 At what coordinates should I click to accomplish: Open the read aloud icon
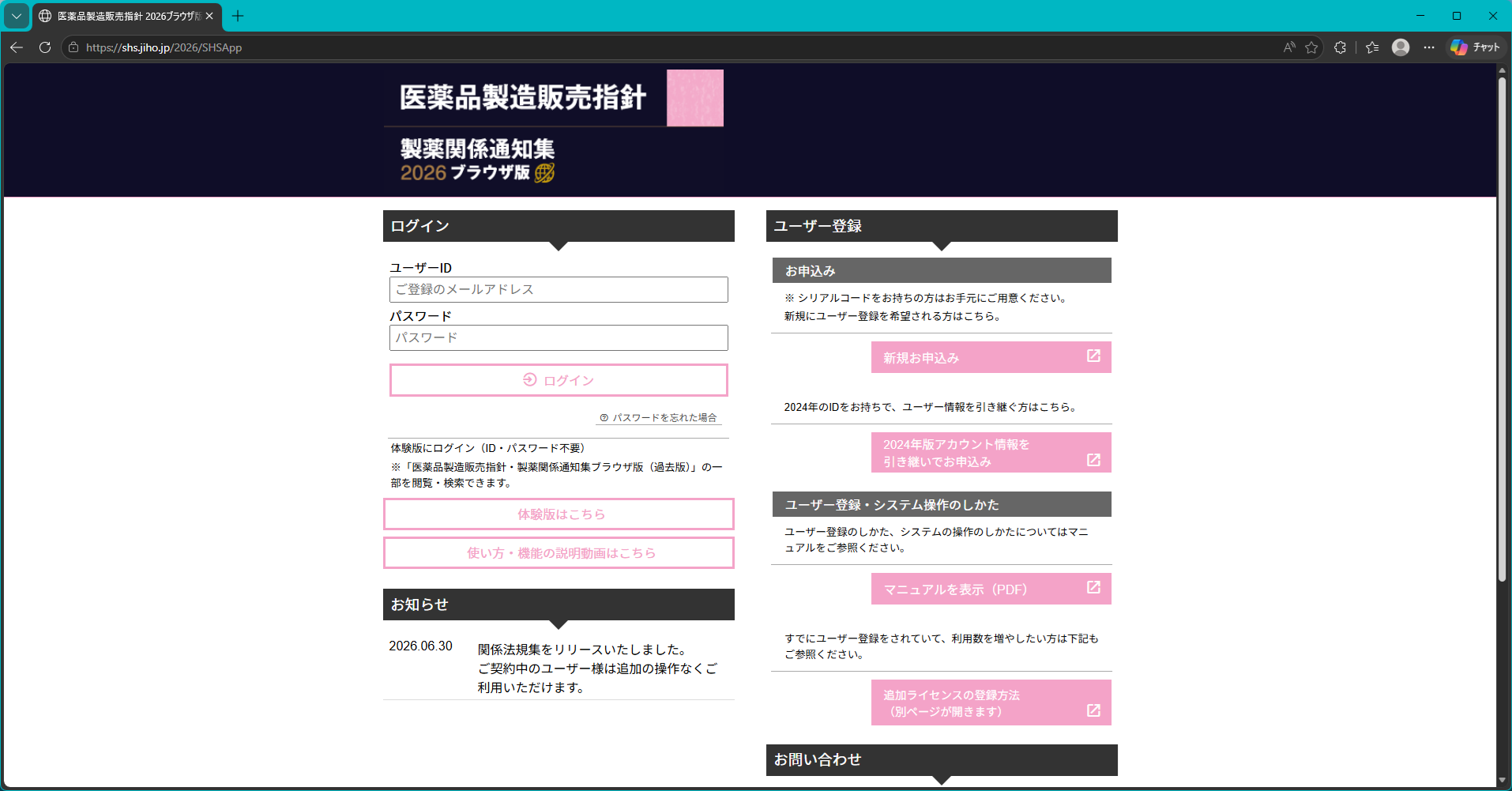[x=1289, y=47]
